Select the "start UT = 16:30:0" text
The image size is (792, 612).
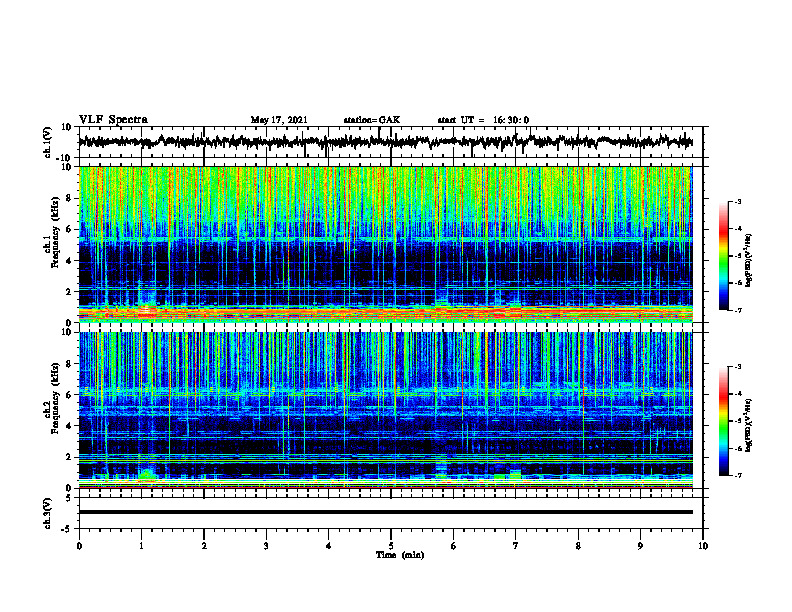(x=483, y=120)
